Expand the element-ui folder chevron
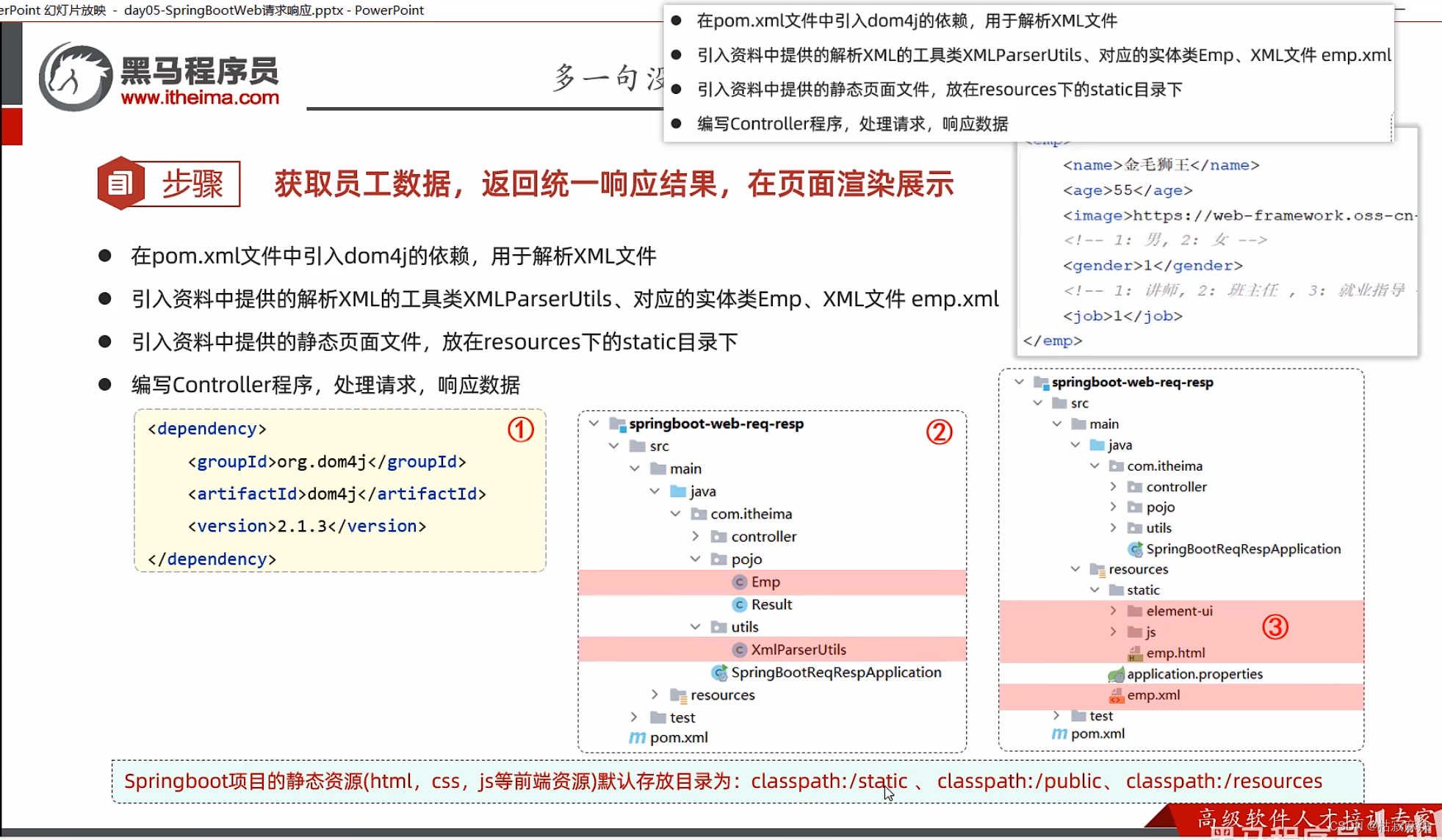This screenshot has height=840, width=1442. click(1114, 611)
